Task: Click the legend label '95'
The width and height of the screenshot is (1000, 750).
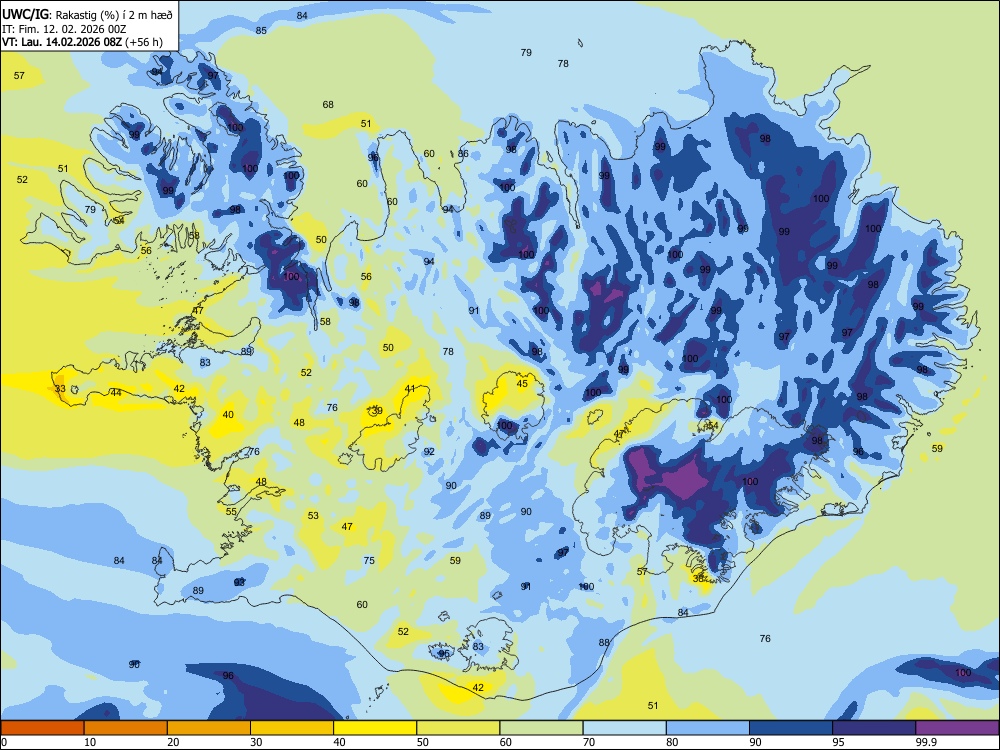Action: (x=838, y=742)
